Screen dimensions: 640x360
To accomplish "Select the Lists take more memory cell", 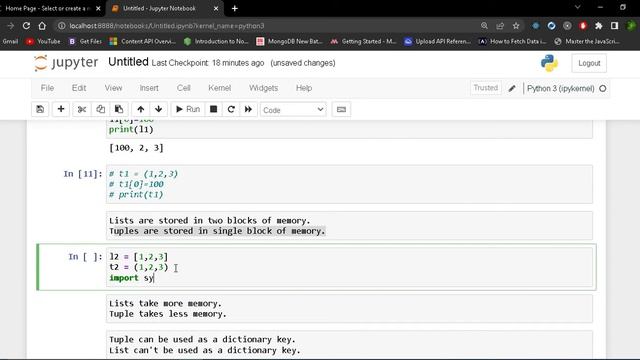I will [349, 309].
